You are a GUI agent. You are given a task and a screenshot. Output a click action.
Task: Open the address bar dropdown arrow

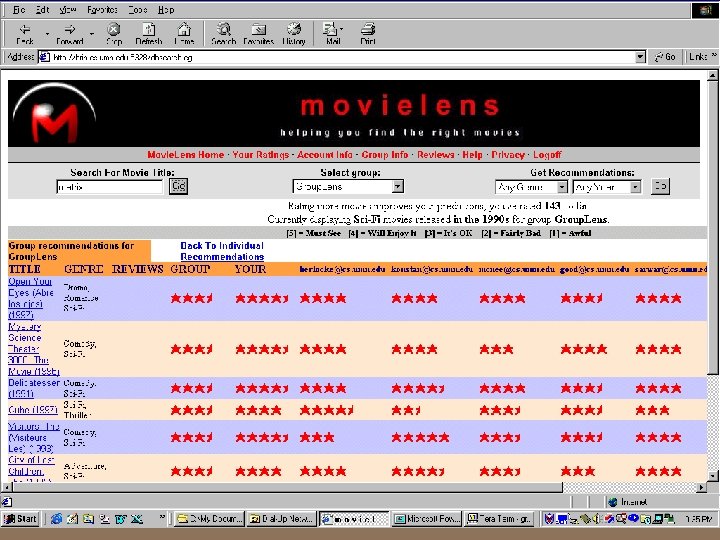pos(640,57)
